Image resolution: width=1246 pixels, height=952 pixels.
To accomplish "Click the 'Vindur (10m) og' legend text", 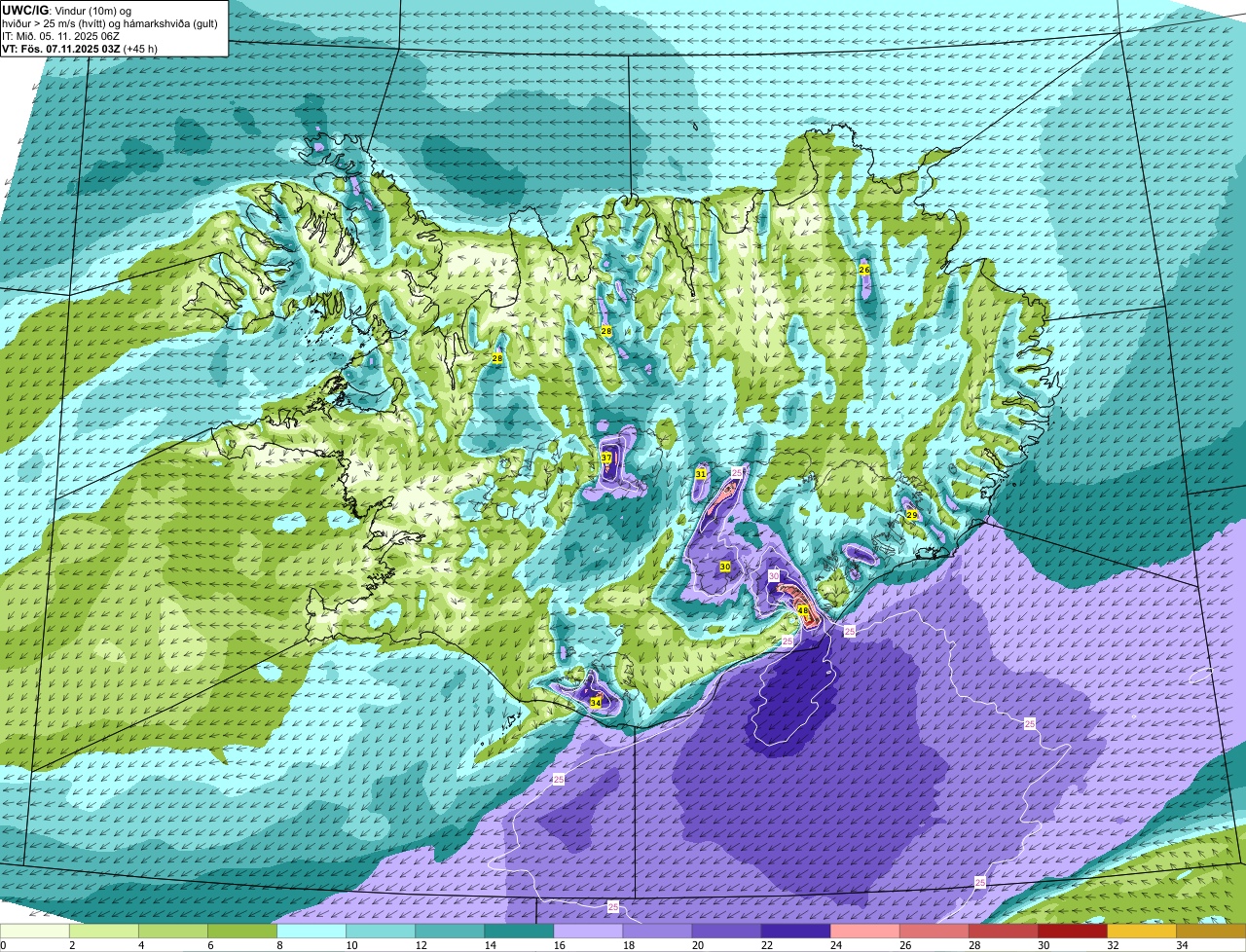I will 93,12.
